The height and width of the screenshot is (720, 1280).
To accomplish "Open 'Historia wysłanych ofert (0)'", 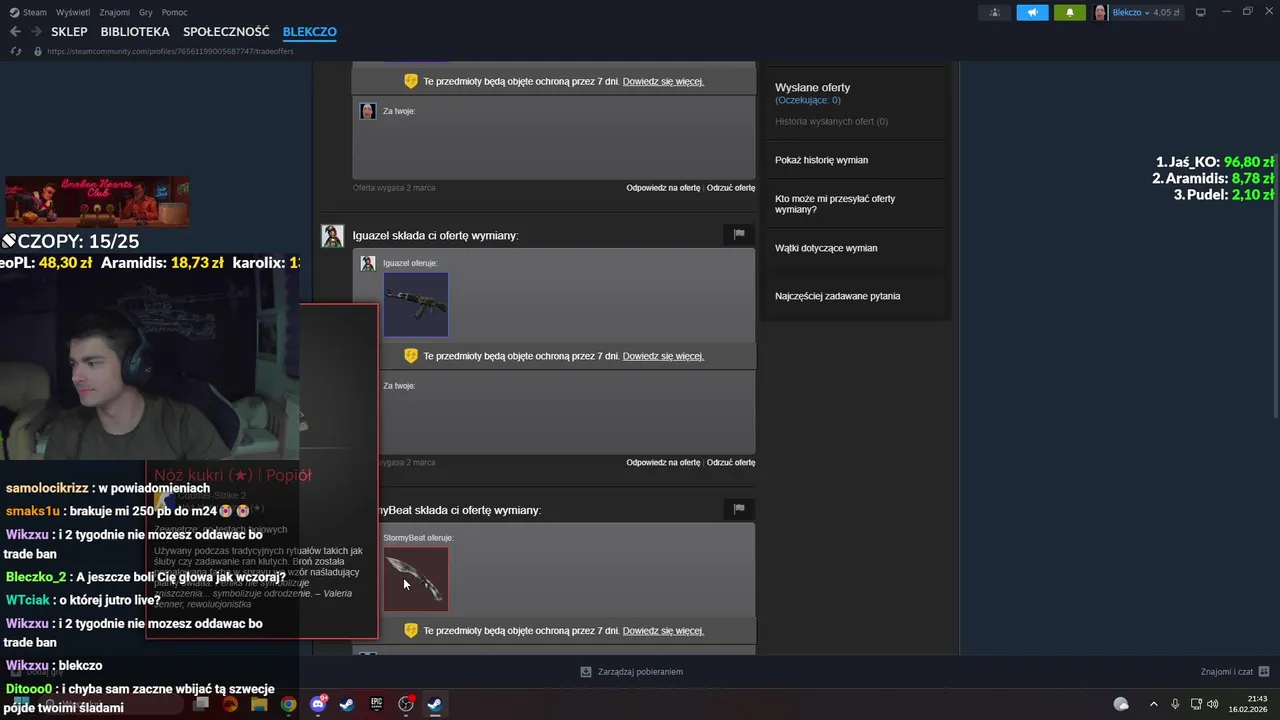I will click(x=831, y=122).
